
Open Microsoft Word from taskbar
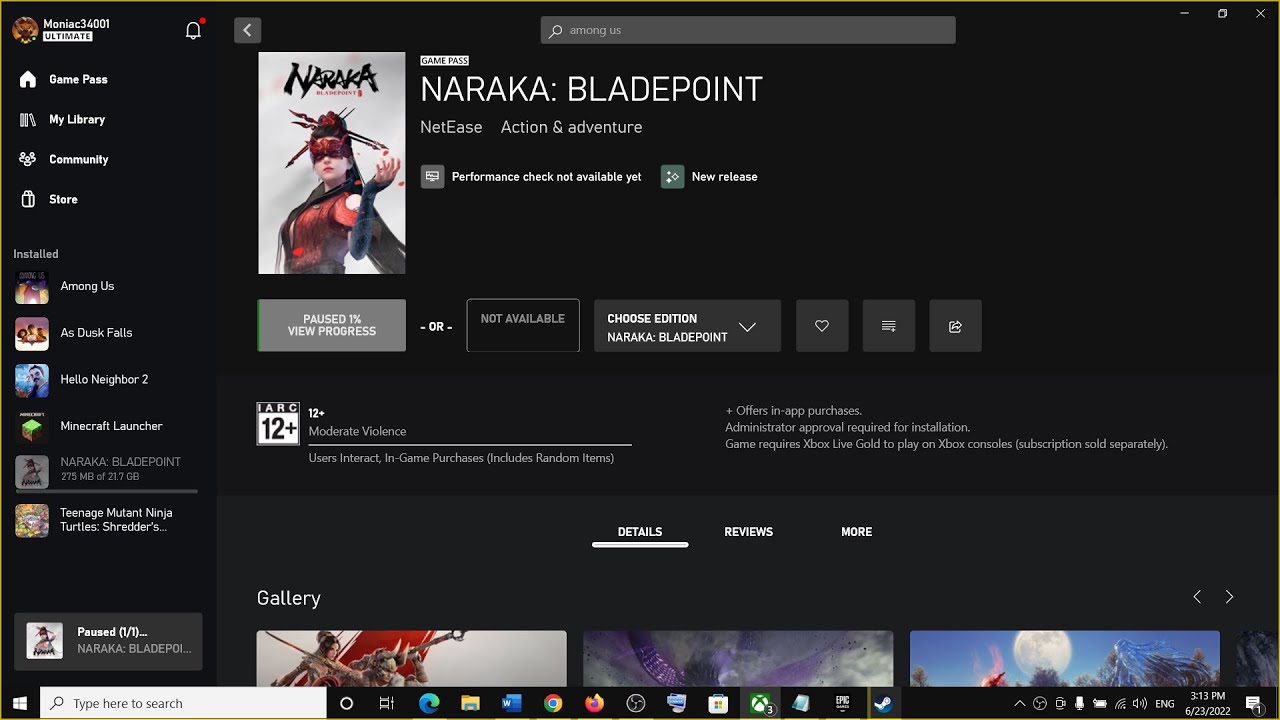[512, 703]
